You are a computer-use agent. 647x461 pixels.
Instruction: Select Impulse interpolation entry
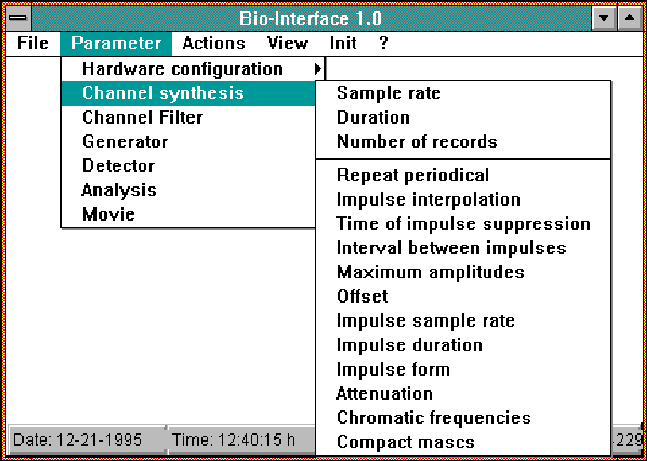(428, 199)
